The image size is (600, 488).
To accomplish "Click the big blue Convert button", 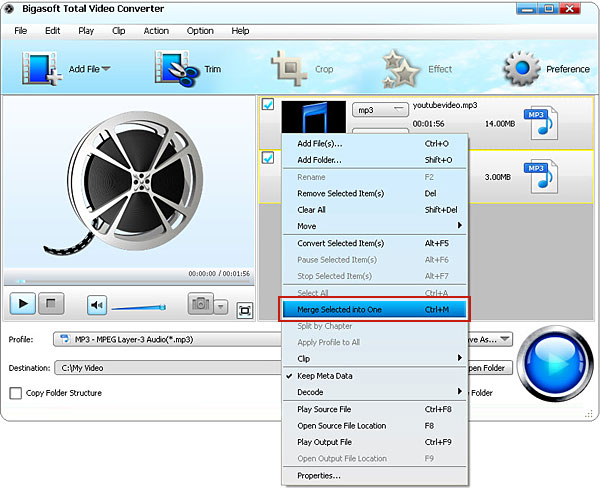I will pos(555,363).
